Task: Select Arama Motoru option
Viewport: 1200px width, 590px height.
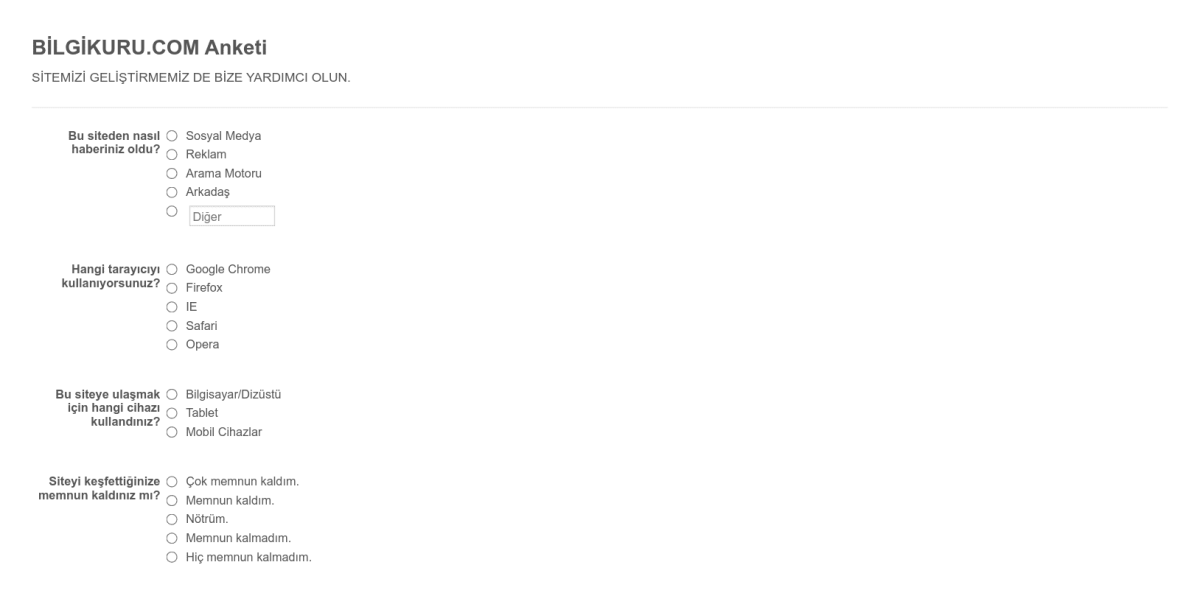Action: tap(172, 173)
